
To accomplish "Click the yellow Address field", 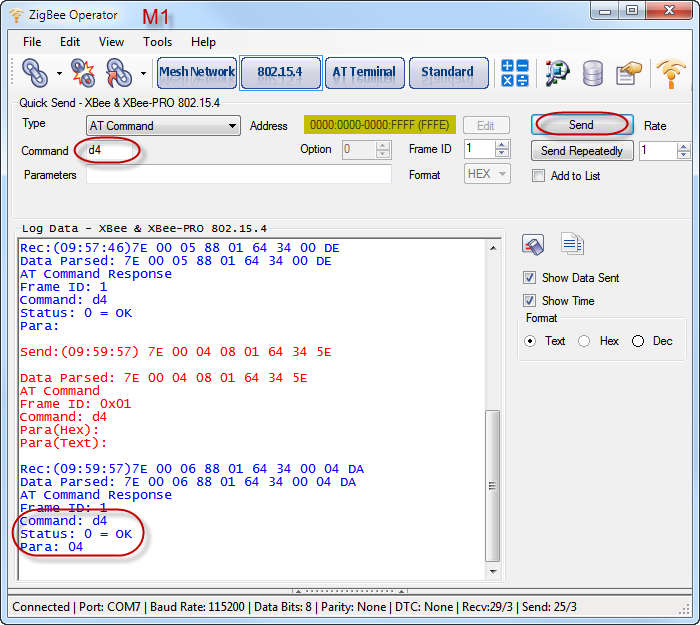I will [x=379, y=125].
